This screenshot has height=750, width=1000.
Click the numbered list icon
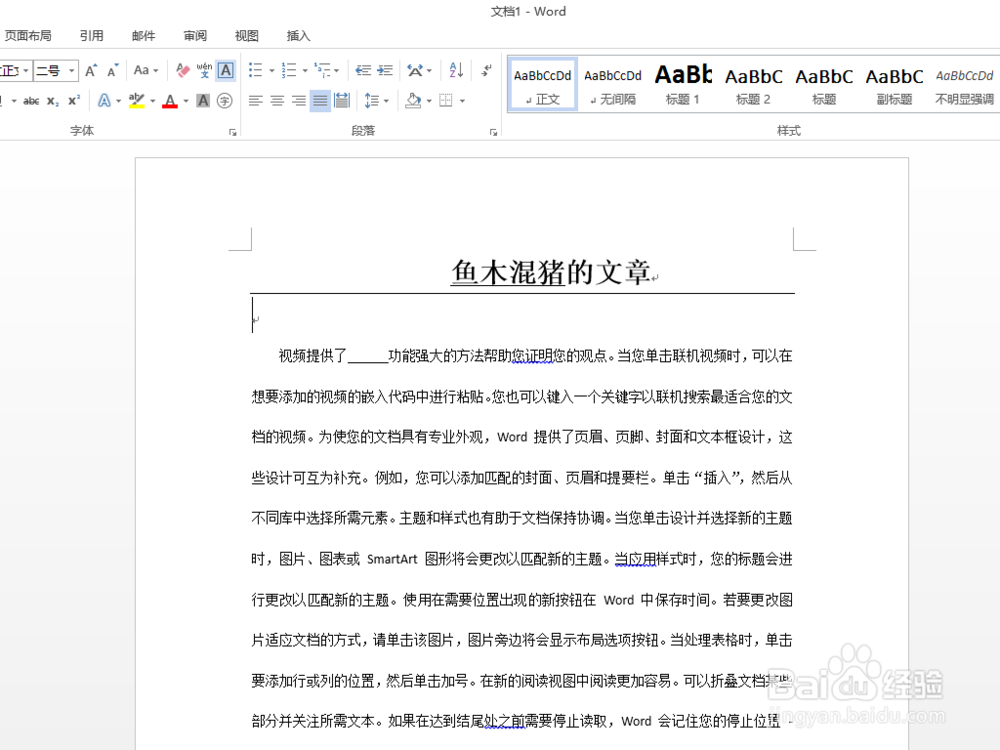tap(289, 70)
